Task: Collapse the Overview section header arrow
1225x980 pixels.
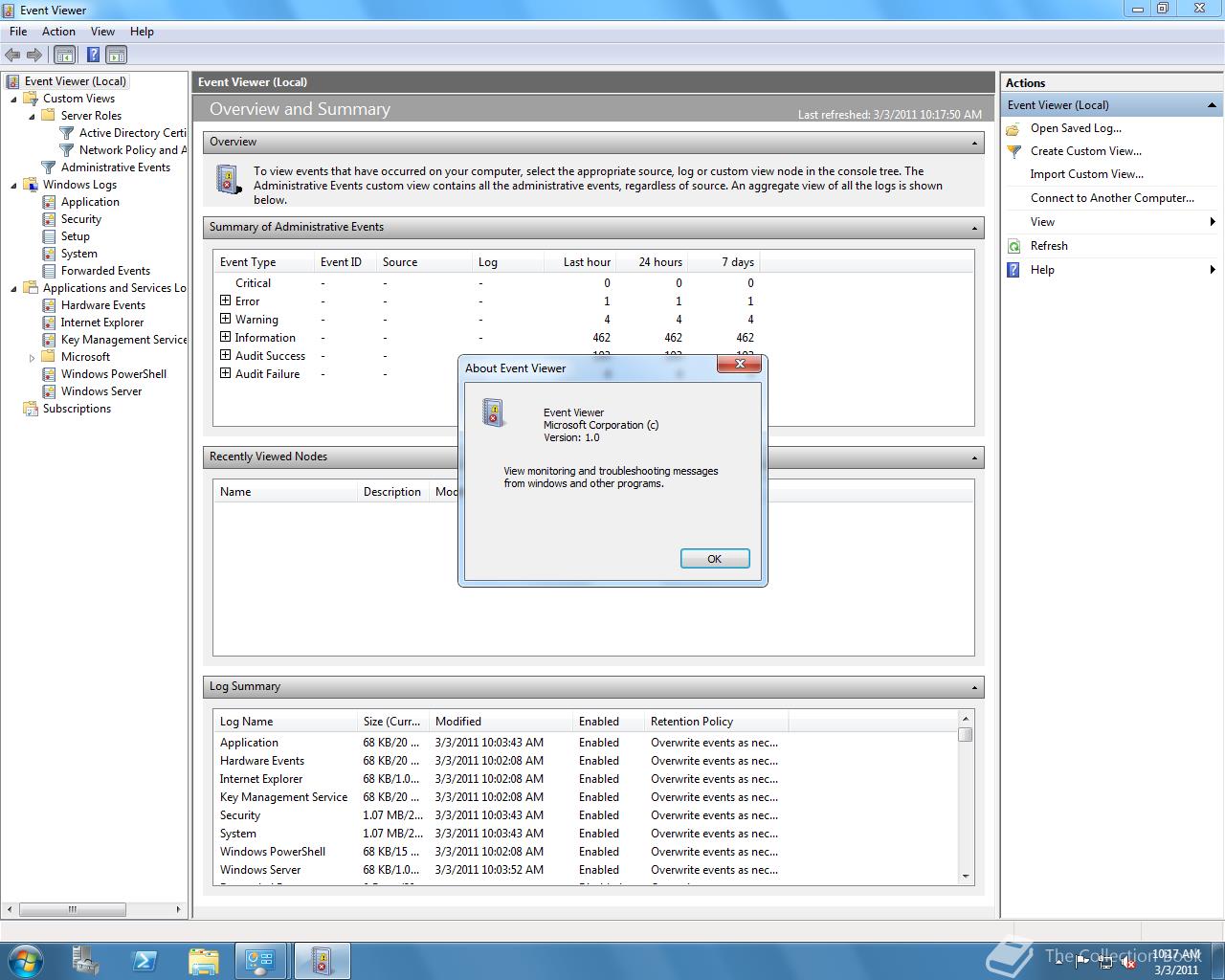Action: coord(974,143)
